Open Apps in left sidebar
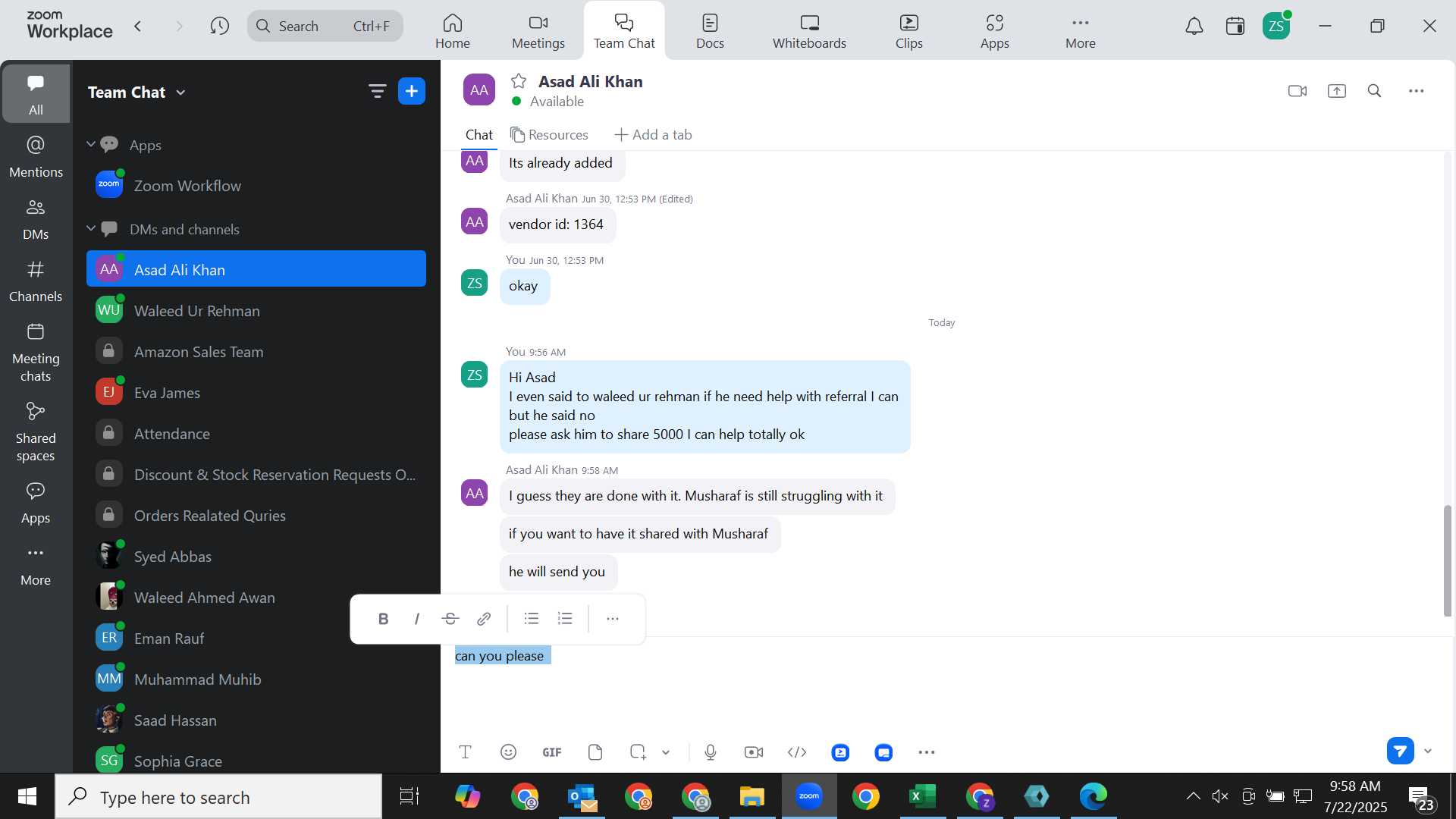The height and width of the screenshot is (819, 1456). click(36, 504)
